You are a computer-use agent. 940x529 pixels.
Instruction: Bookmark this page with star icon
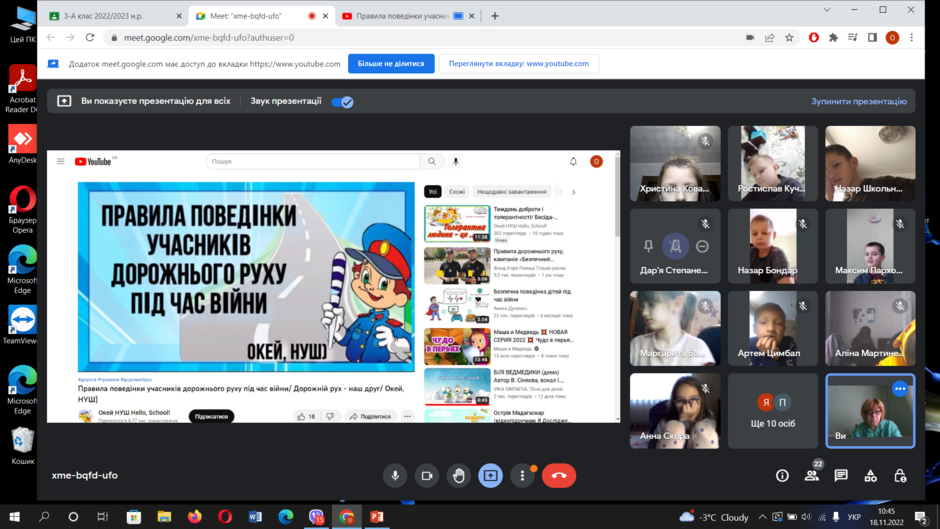[790, 37]
